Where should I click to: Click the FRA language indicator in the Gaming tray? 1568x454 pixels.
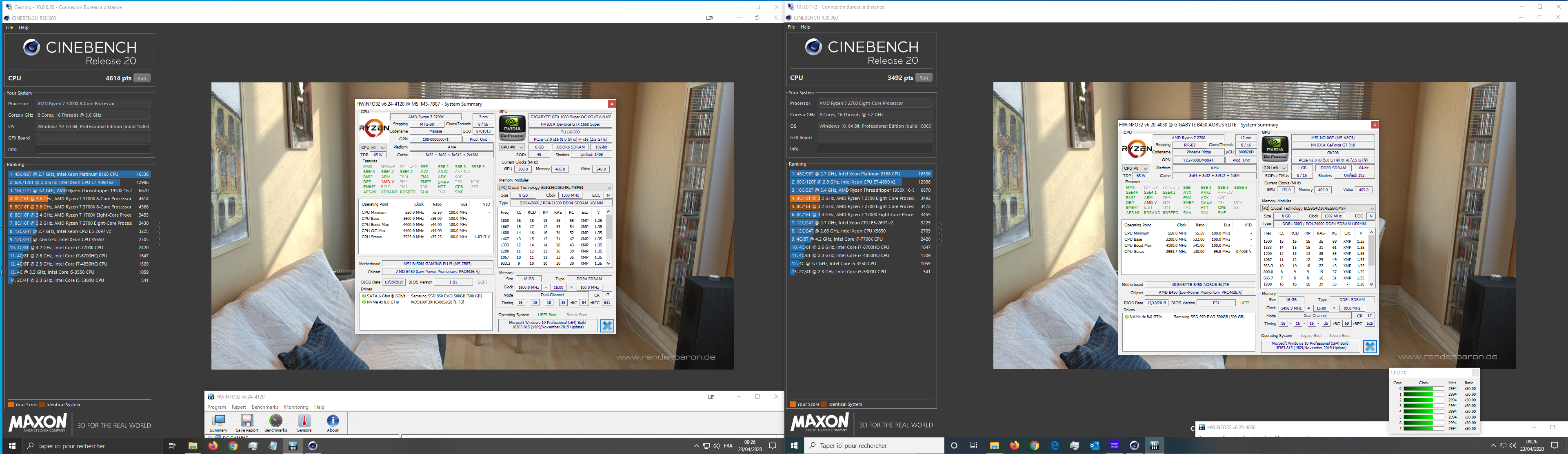click(x=728, y=446)
